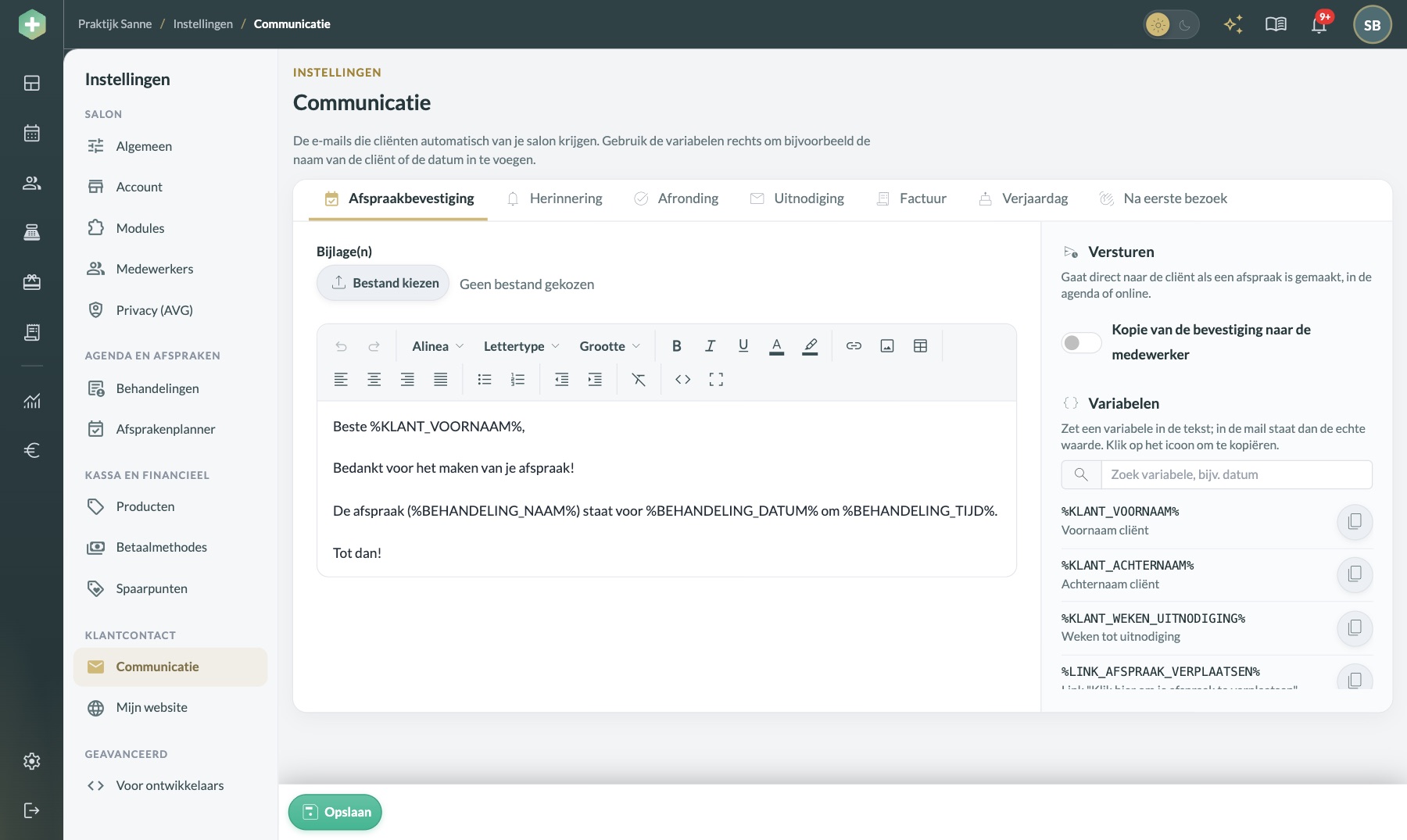1407x840 pixels.
Task: Open the Verjaardag tab
Action: (x=1023, y=198)
